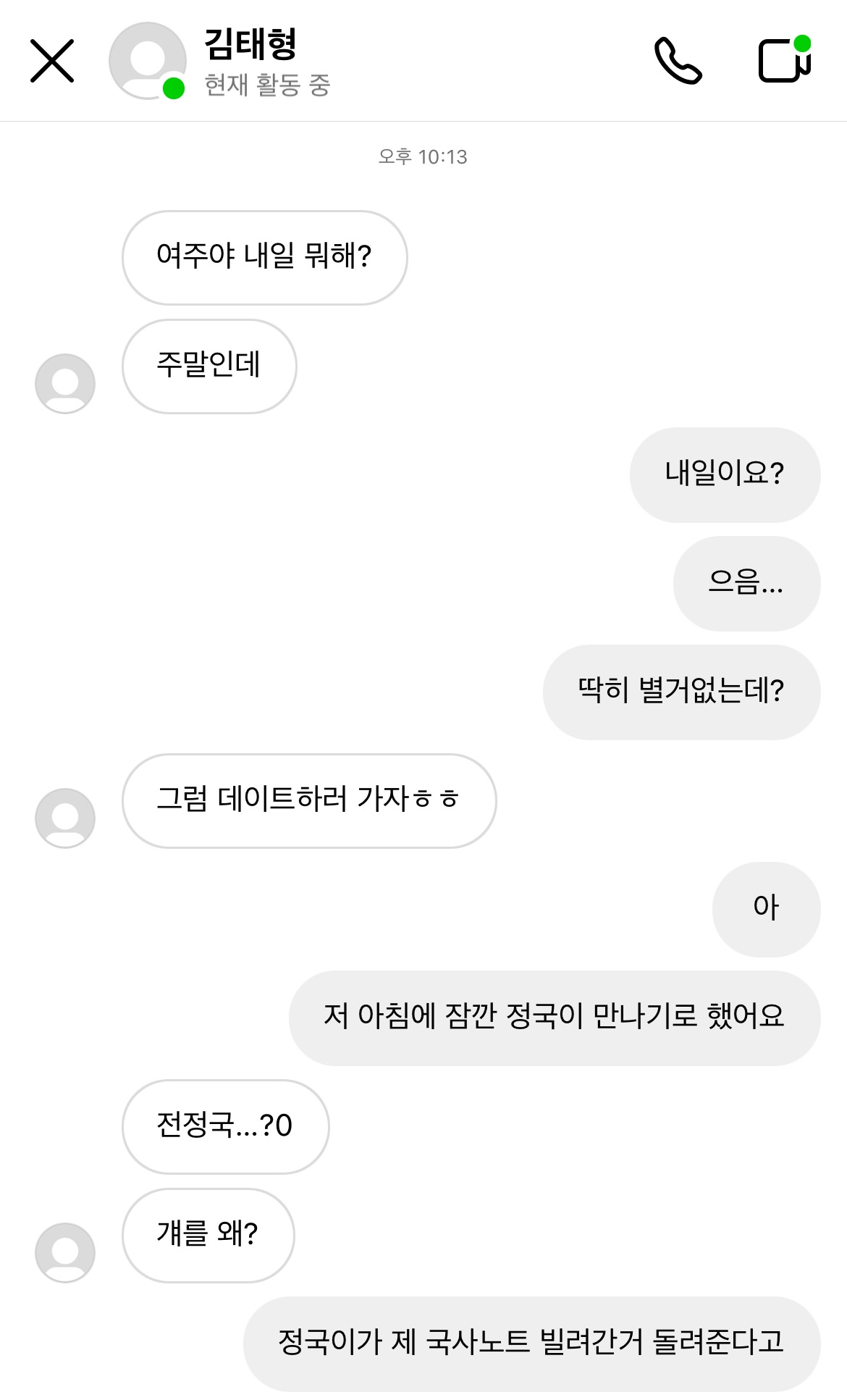847x1400 pixels.
Task: Select the '그럼 데이트하러 가자ㅎㅎ' message bubble
Action: point(309,800)
